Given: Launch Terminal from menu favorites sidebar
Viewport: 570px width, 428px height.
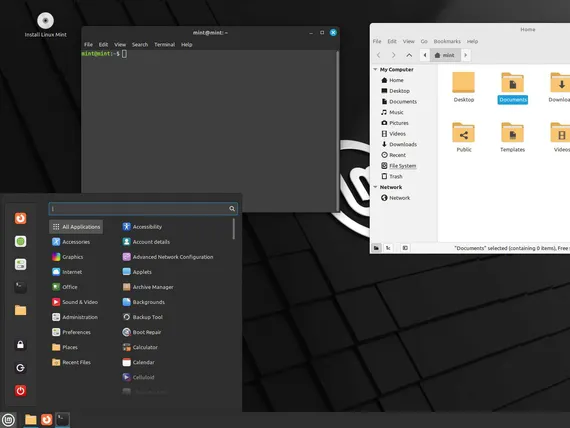Looking at the screenshot, I should 20,287.
